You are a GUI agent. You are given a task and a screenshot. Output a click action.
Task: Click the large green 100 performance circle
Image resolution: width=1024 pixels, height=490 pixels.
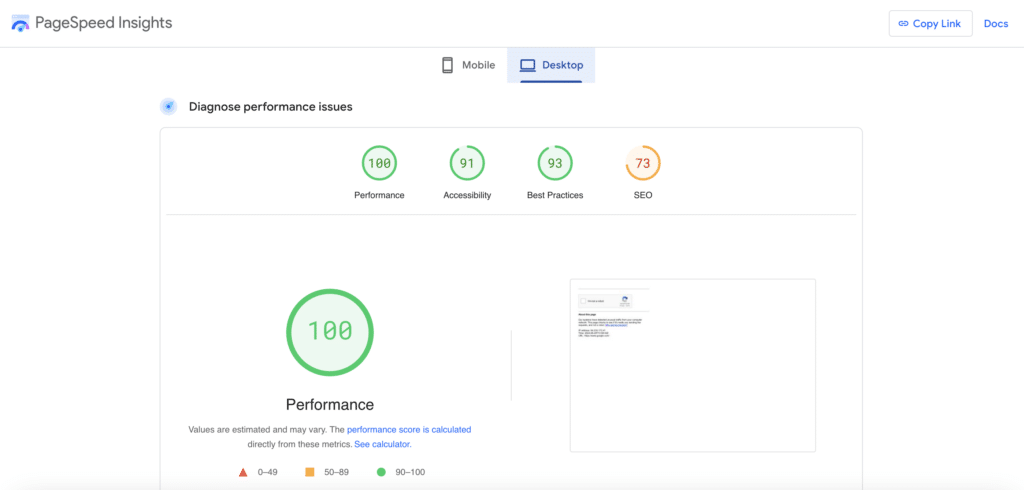(330, 332)
